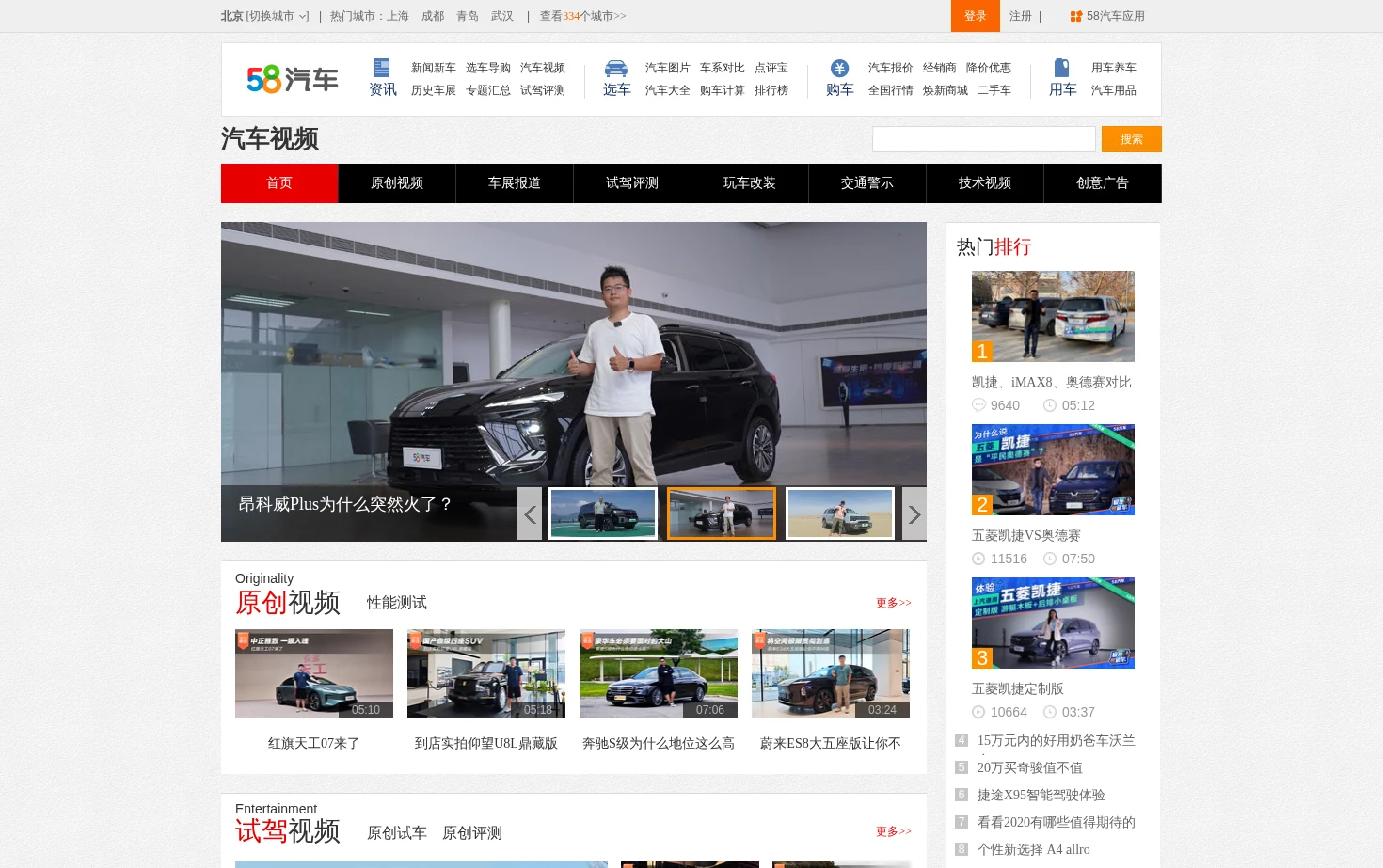Image resolution: width=1383 pixels, height=868 pixels.
Task: Switch to 原创视频 tab
Action: point(397,183)
